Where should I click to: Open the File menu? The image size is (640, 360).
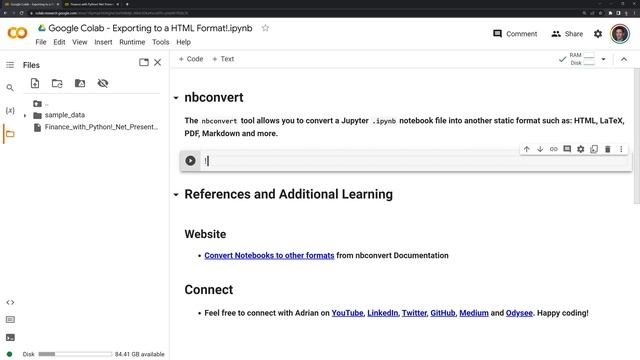[x=41, y=42]
